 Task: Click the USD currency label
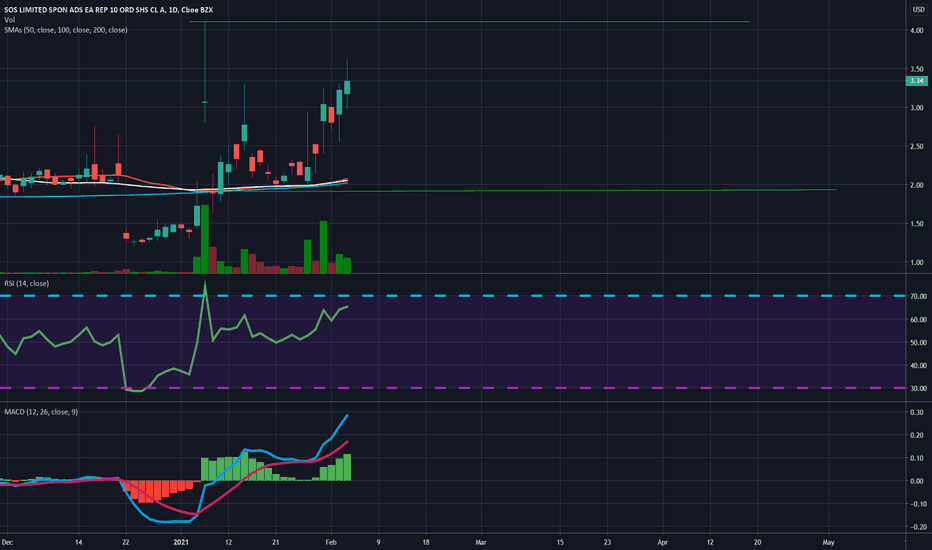tap(918, 10)
